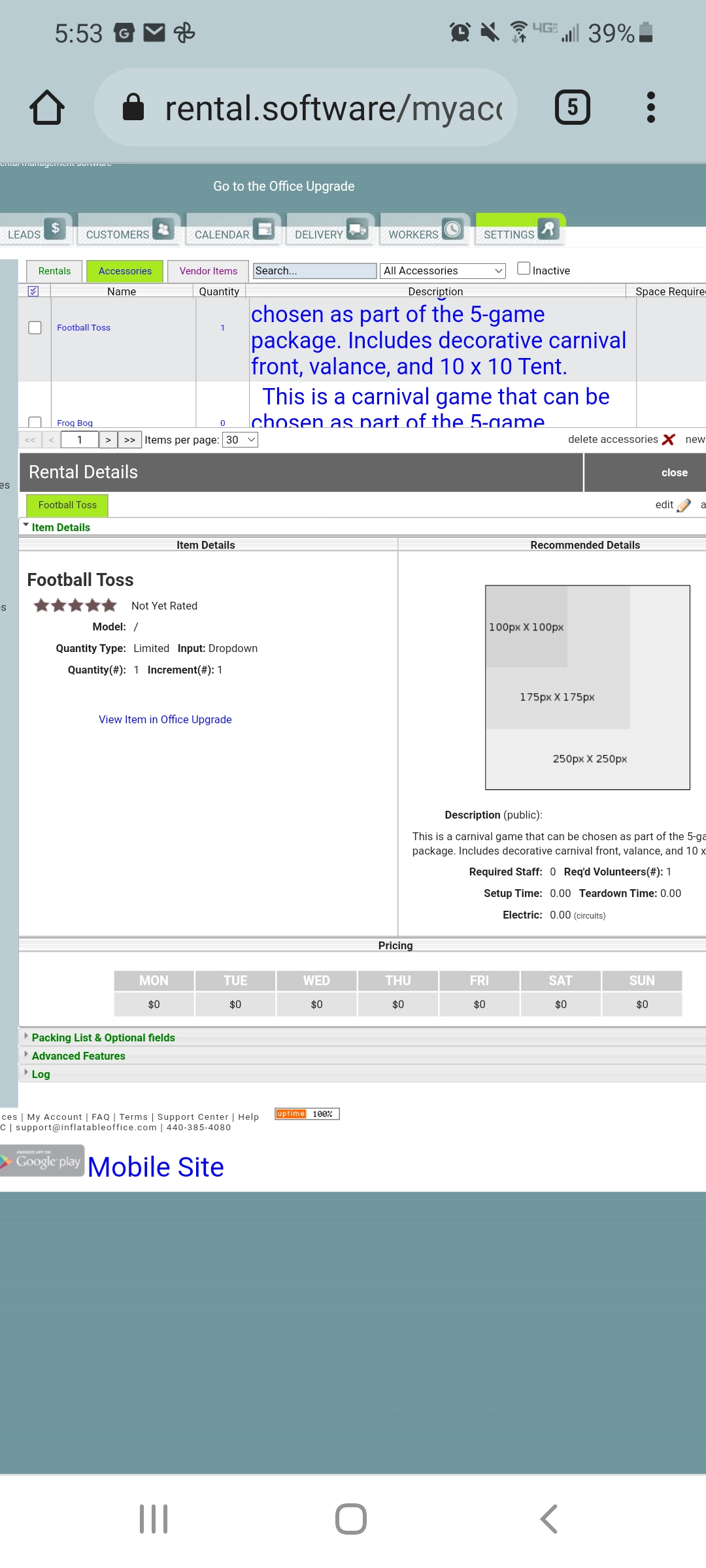Open the browser three-dot menu
The height and width of the screenshot is (1568, 706).
click(650, 108)
